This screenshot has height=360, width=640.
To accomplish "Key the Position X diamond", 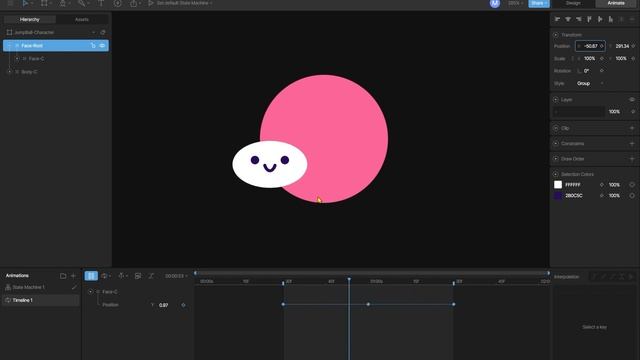I will (602, 46).
